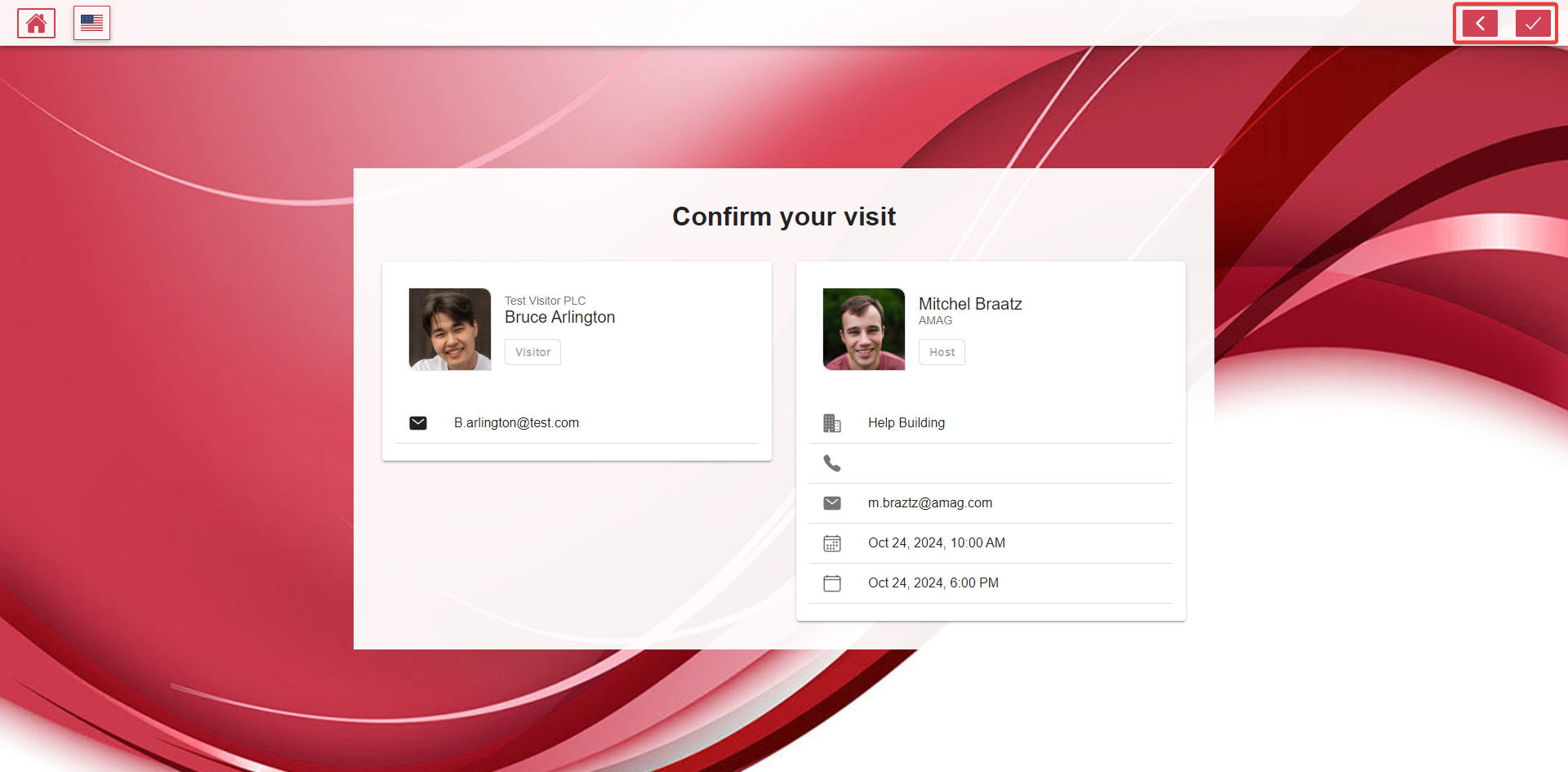Click Bruce Arlington's visitor photo
Screen dimensions: 1568x772
pyautogui.click(x=450, y=329)
